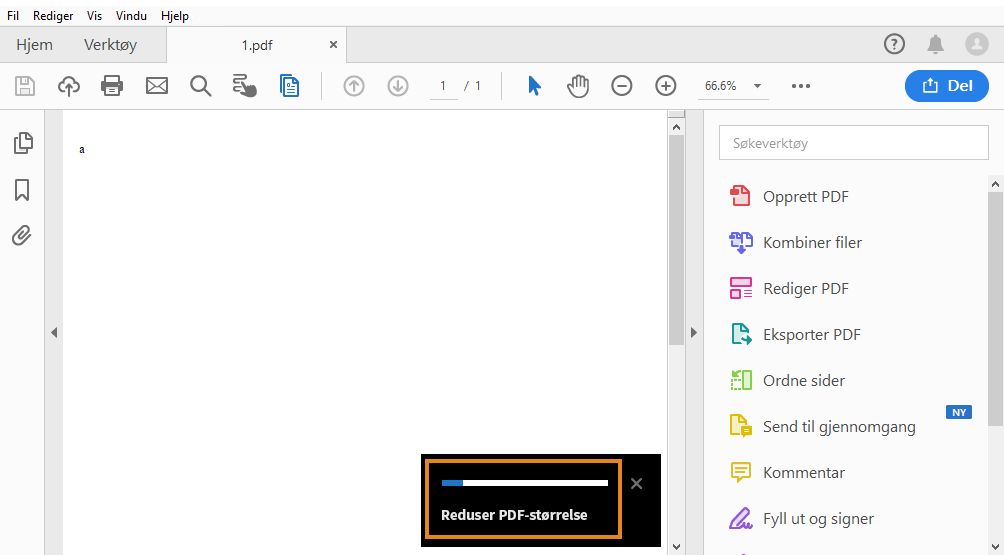Switch to Hjem tab
This screenshot has width=1004, height=555.
tap(35, 45)
